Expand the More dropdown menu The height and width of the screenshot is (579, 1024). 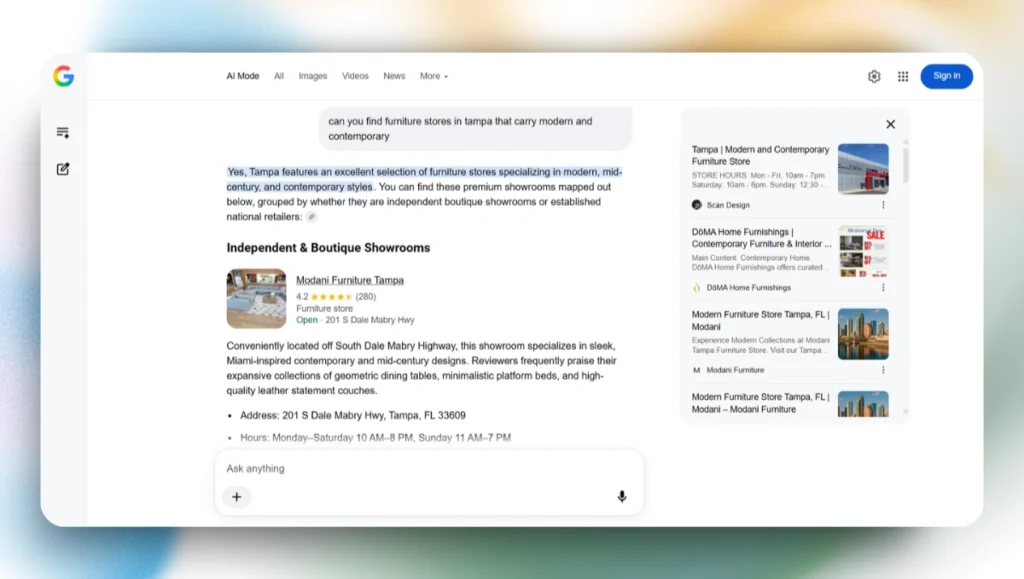(x=434, y=76)
